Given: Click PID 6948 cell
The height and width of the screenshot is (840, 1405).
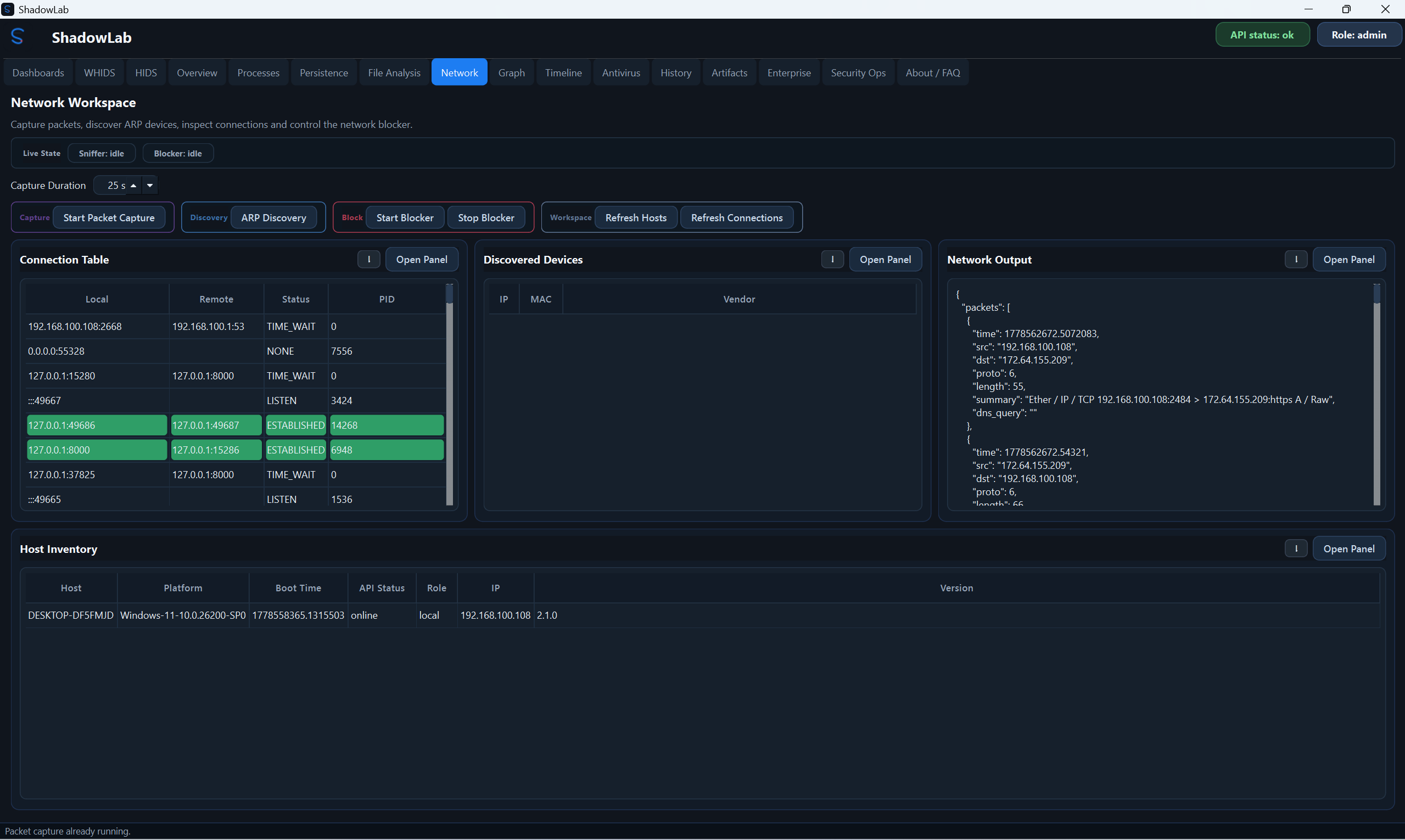Looking at the screenshot, I should 387,451.
